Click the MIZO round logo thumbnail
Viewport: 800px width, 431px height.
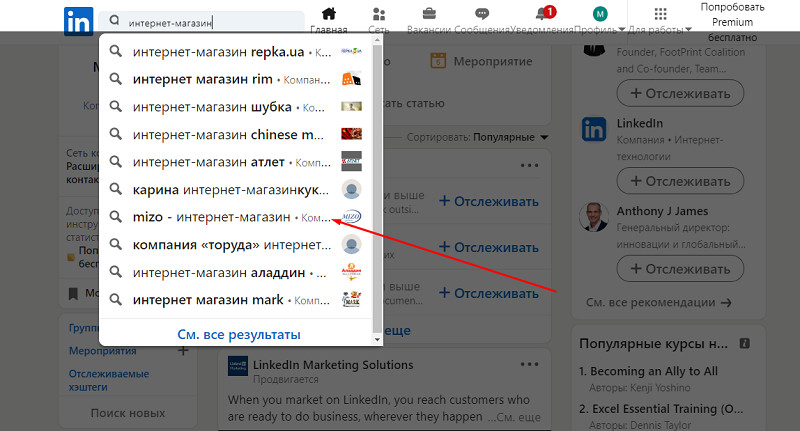351,217
